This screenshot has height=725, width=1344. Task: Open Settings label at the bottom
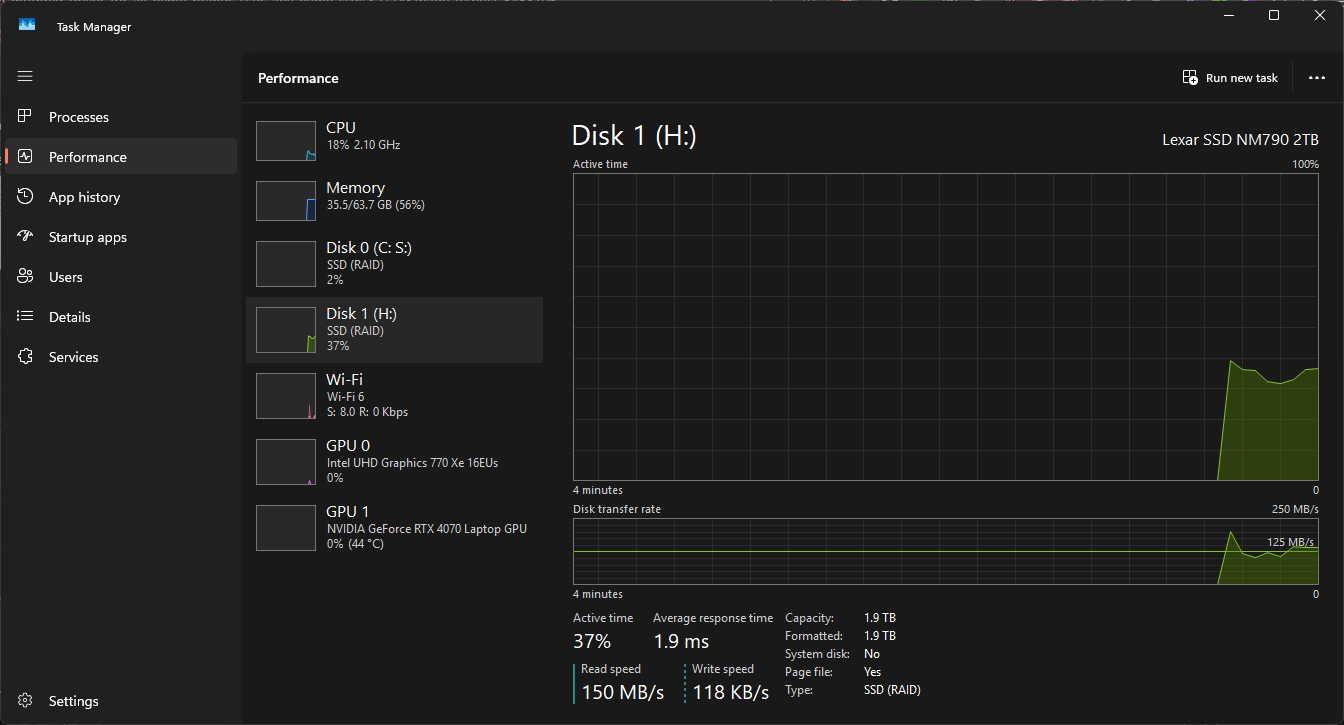[74, 701]
